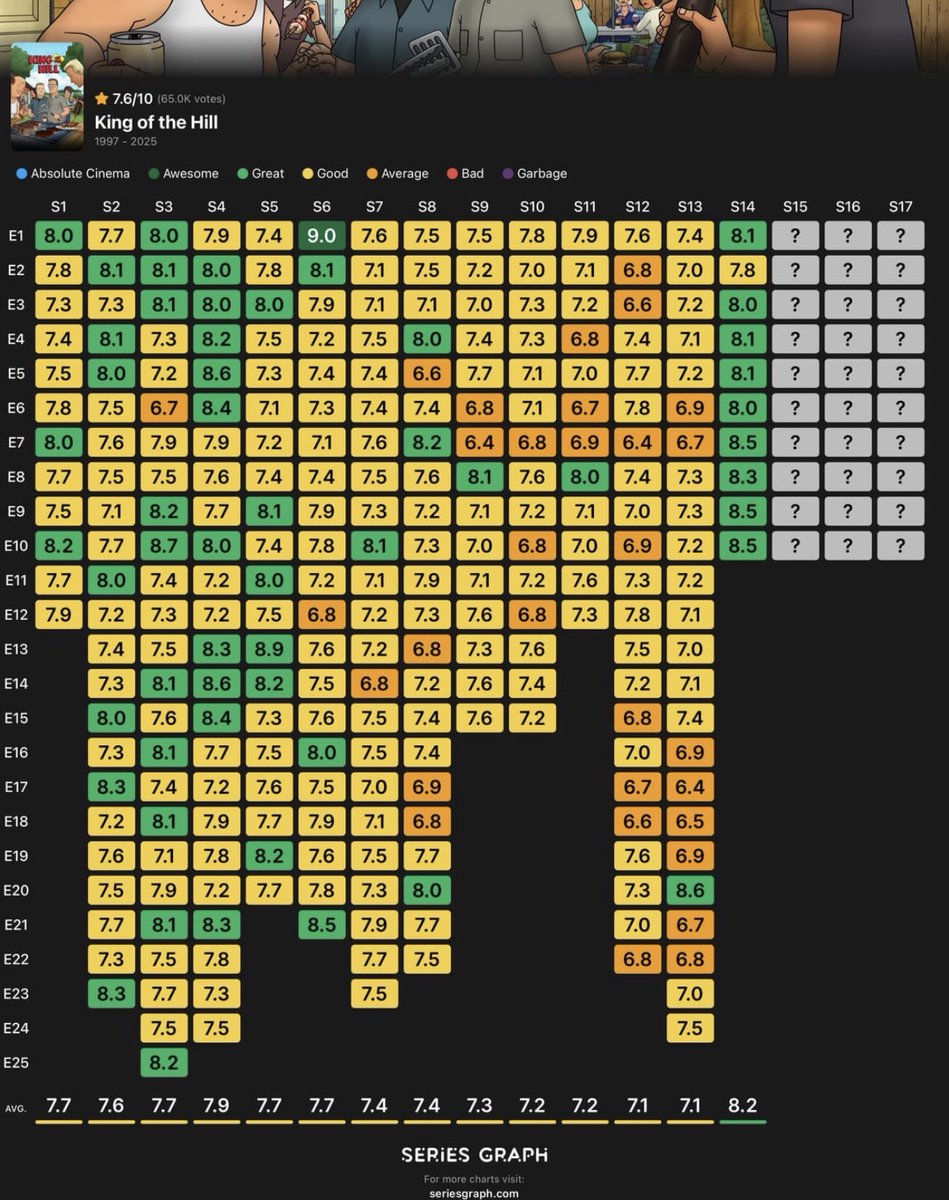949x1200 pixels.
Task: Click the SERIES GRAPH logo
Action: pyautogui.click(x=475, y=1155)
